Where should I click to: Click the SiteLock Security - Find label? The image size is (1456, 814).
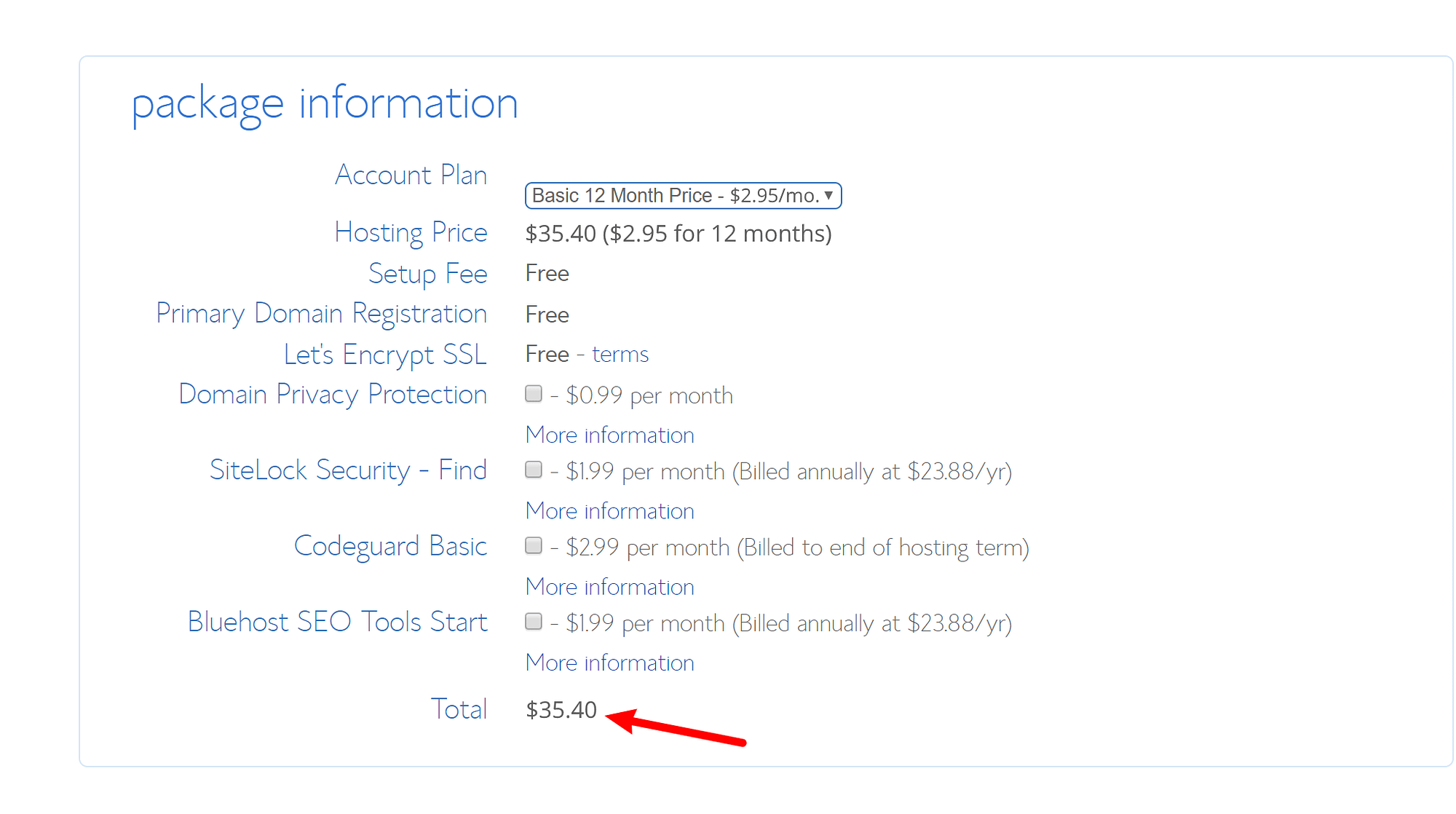click(x=348, y=470)
